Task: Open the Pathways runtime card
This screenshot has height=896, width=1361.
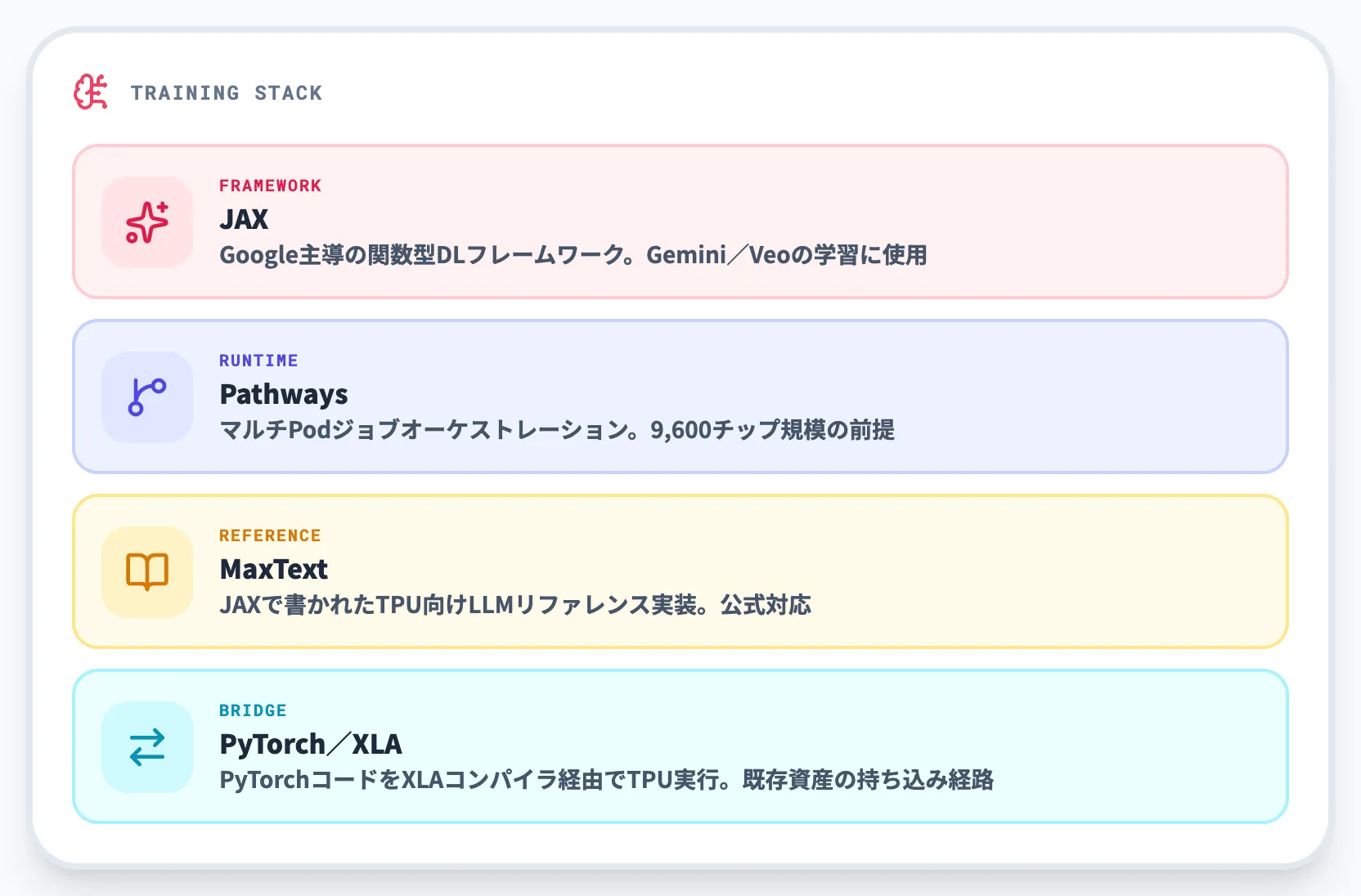Action: coord(680,397)
